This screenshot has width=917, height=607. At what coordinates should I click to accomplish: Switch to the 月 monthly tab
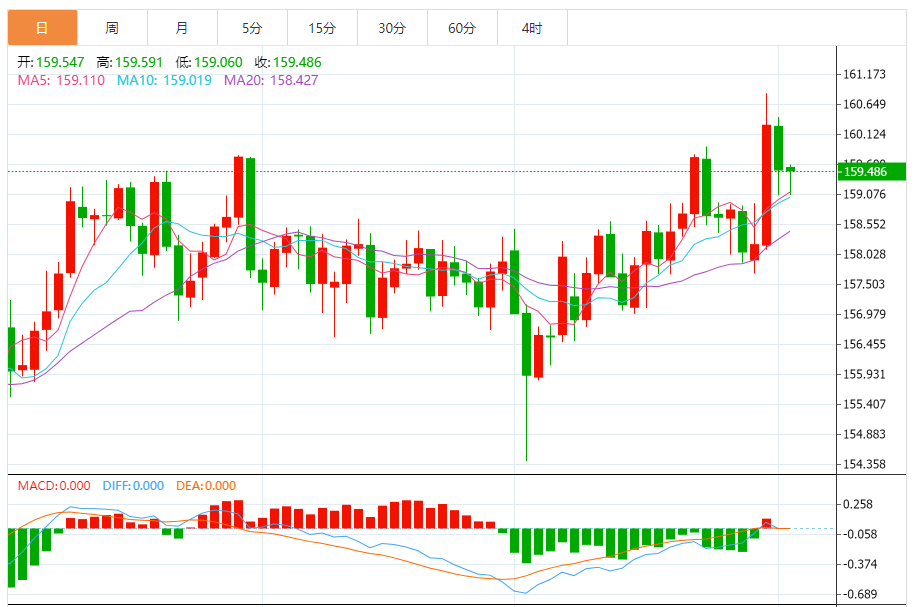[182, 27]
